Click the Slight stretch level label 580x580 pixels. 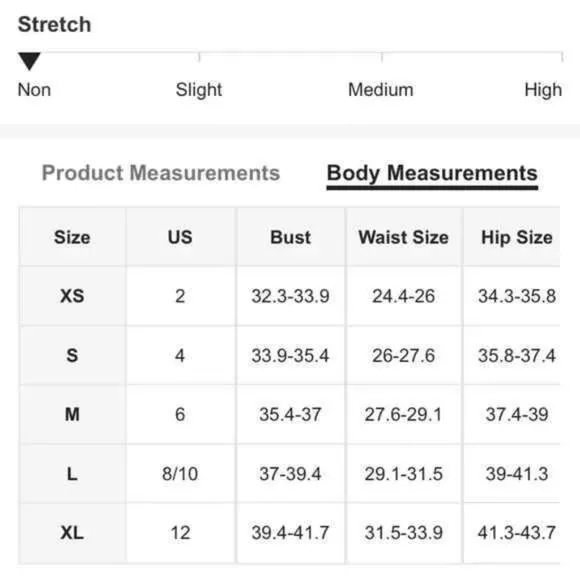(199, 90)
